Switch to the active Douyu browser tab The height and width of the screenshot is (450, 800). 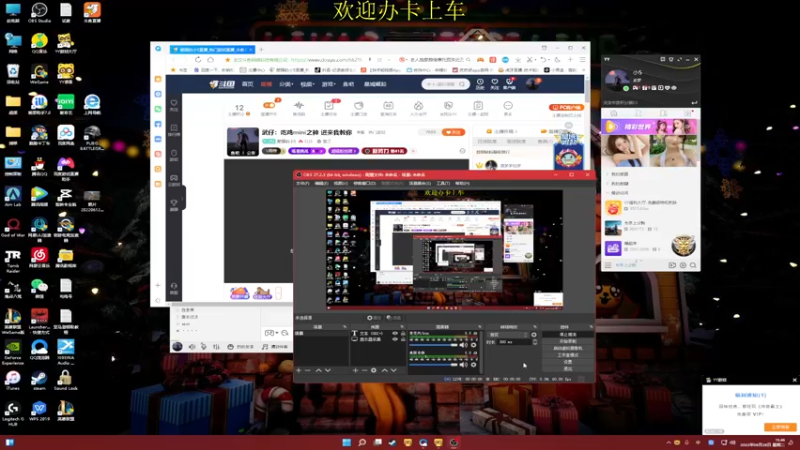click(212, 49)
